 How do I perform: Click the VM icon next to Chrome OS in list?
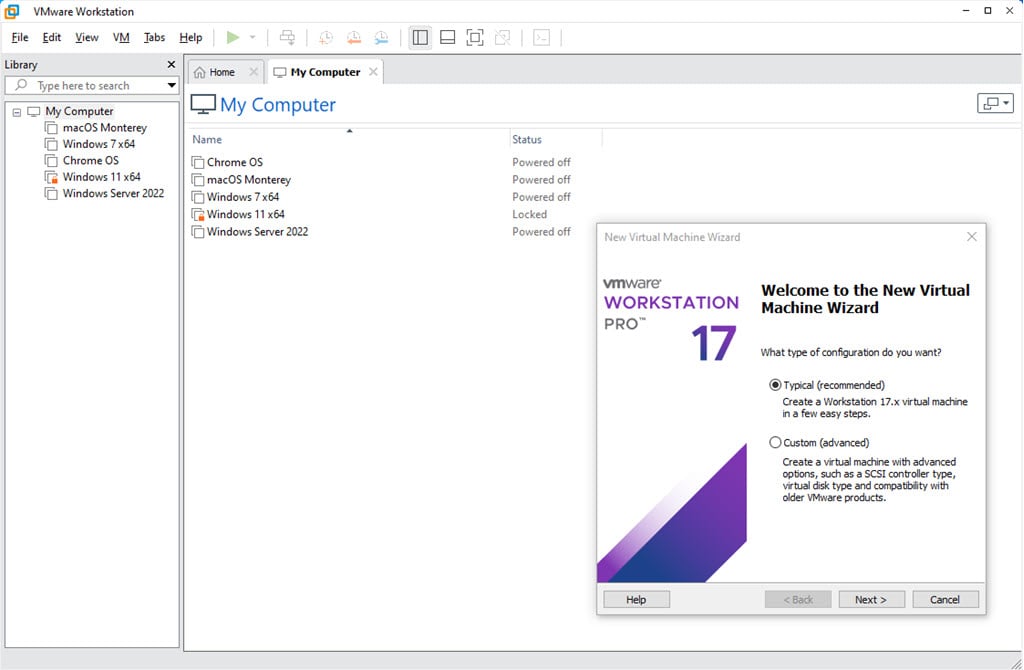[x=198, y=163]
